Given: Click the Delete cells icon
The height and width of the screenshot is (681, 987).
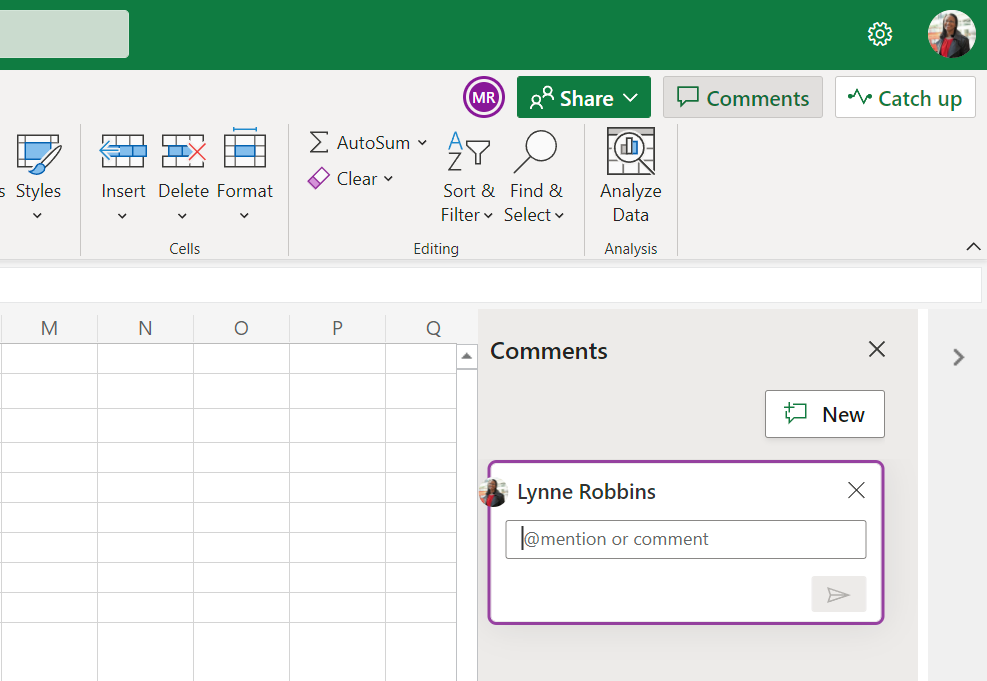Looking at the screenshot, I should coord(183,152).
